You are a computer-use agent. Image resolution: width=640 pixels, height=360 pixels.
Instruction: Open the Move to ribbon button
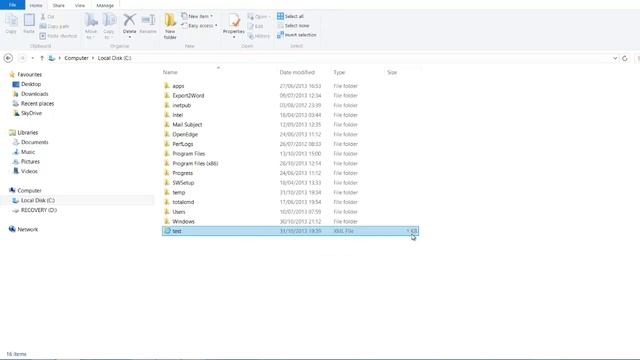point(91,26)
